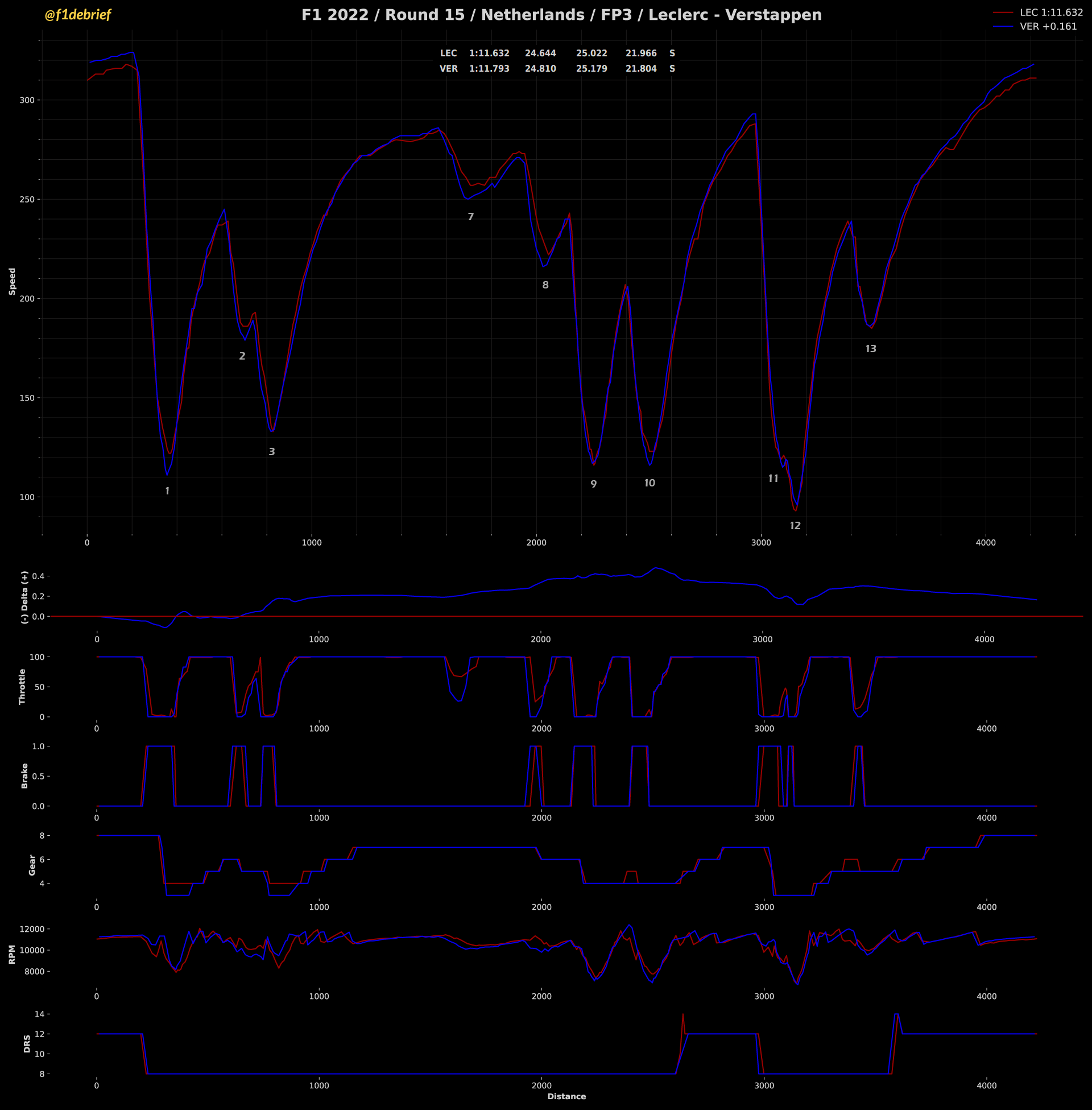This screenshot has height=1110, width=1092.
Task: Click the Brake axis label
Action: (x=24, y=776)
